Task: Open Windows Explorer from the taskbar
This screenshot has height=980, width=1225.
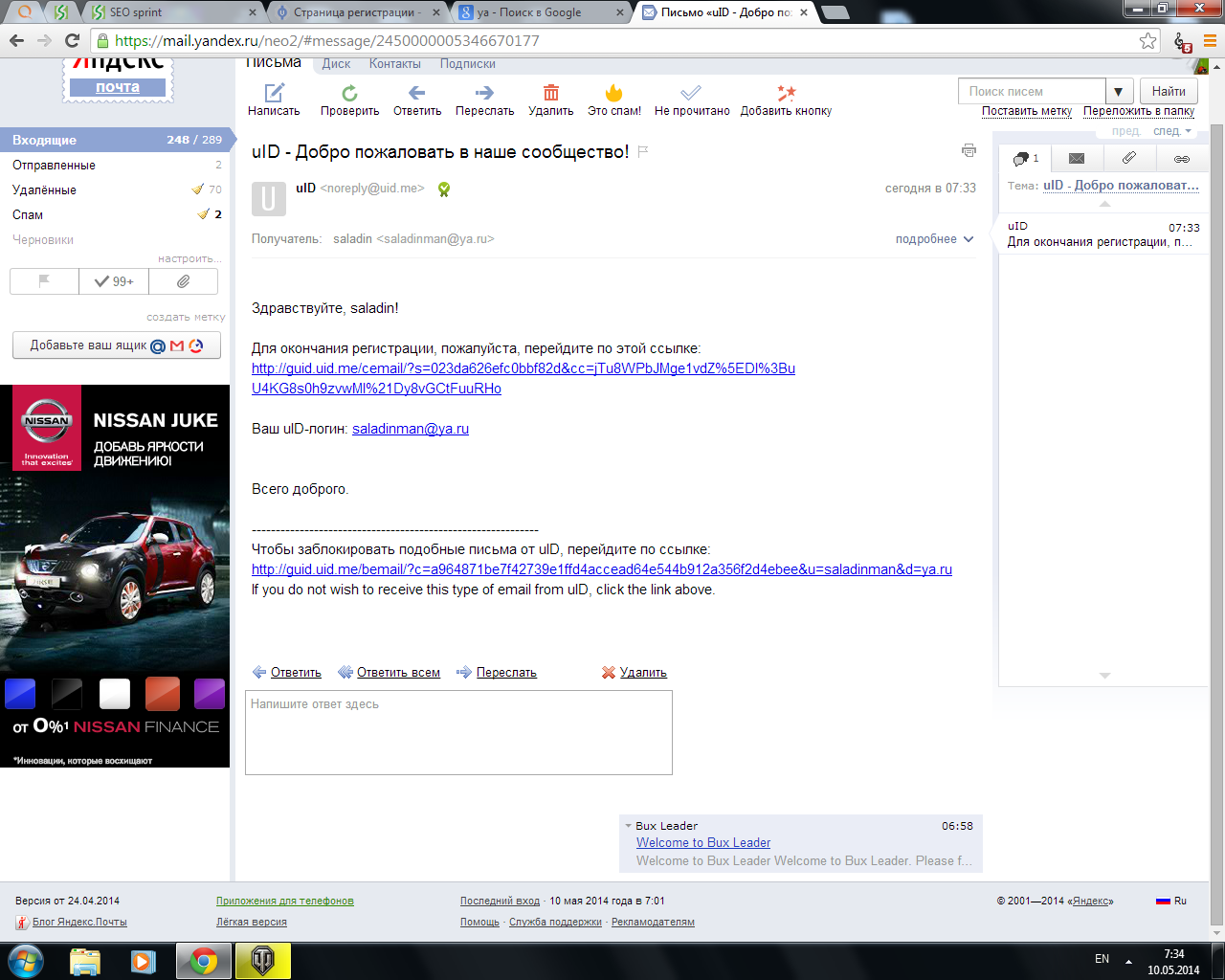Action: pyautogui.click(x=84, y=961)
